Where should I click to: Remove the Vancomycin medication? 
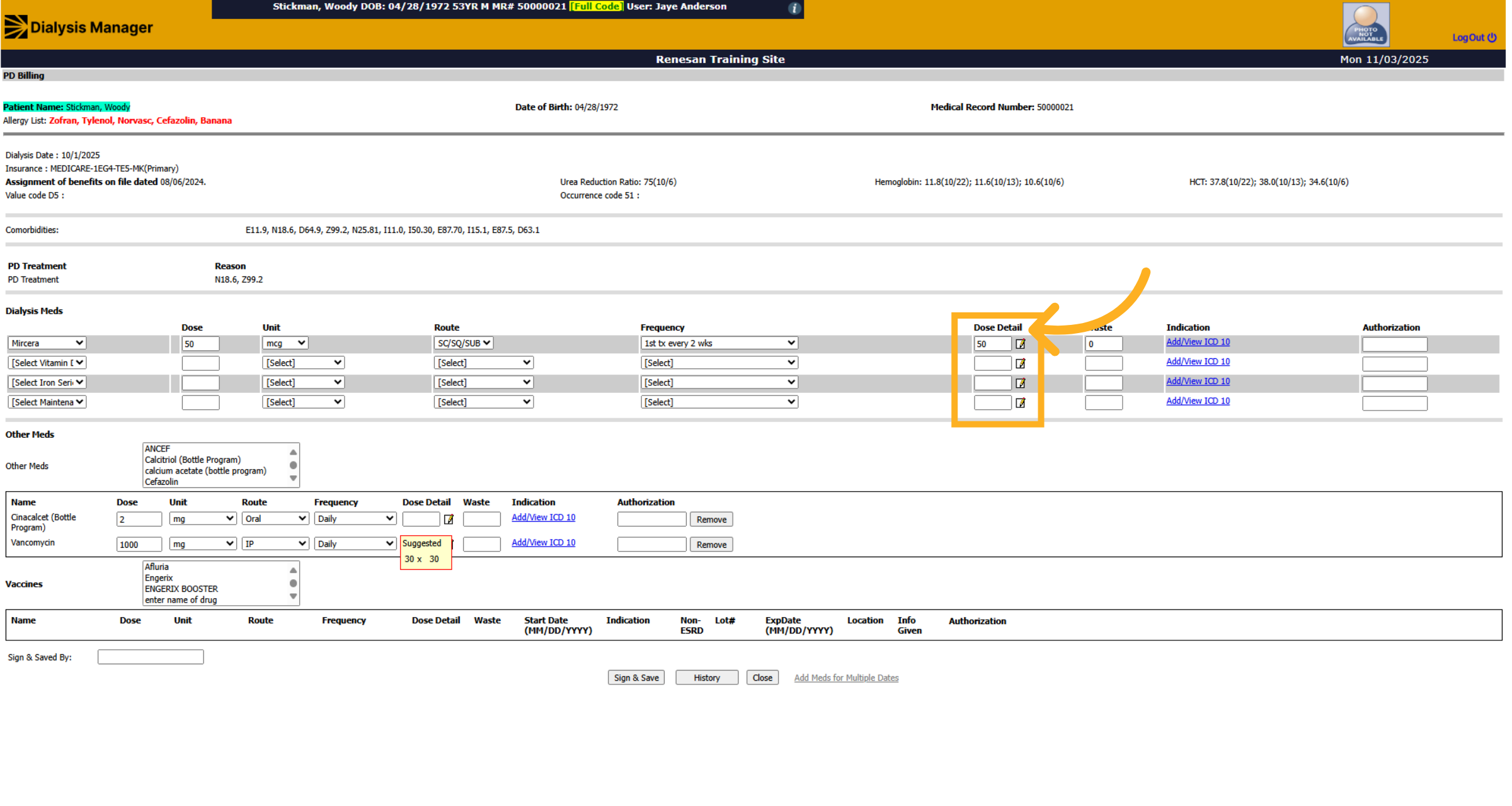point(711,545)
